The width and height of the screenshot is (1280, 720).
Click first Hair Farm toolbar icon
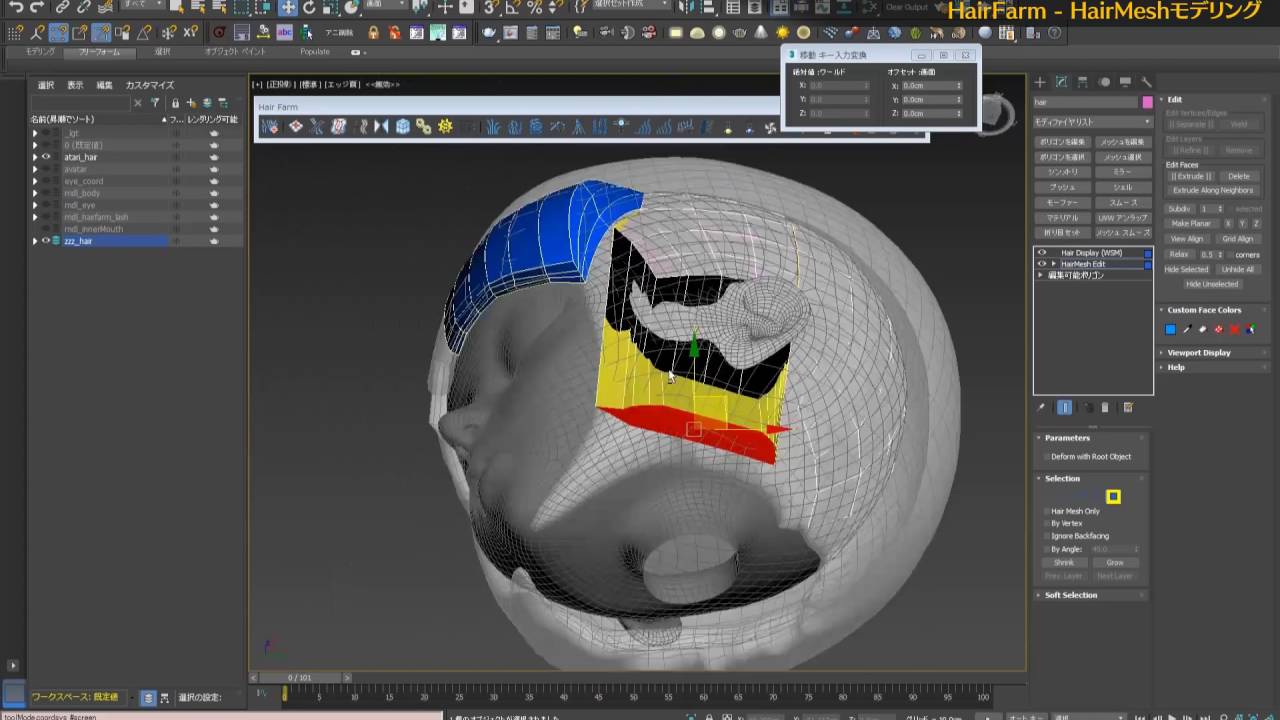[272, 126]
